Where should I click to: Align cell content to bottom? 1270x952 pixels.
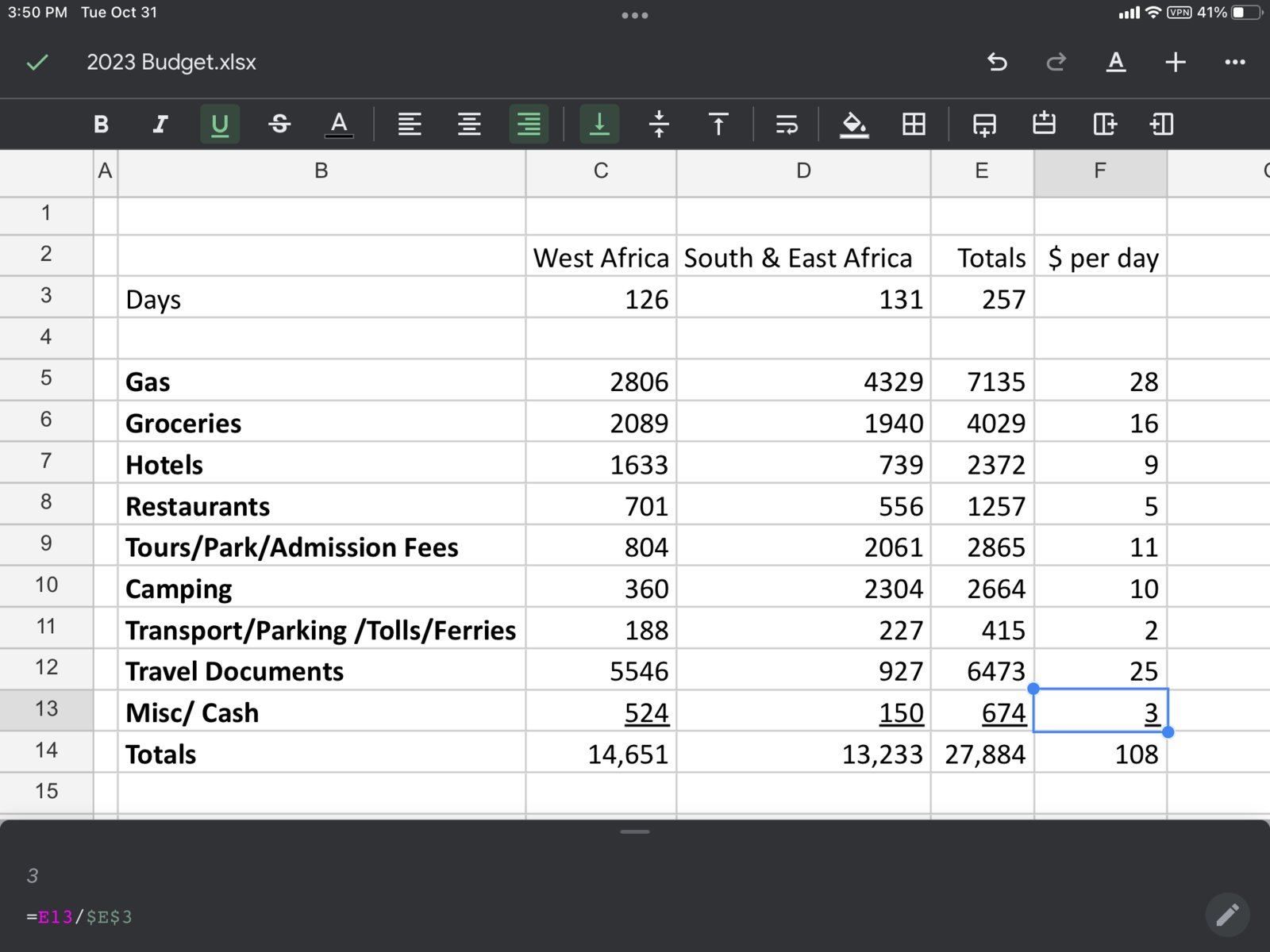pyautogui.click(x=599, y=124)
